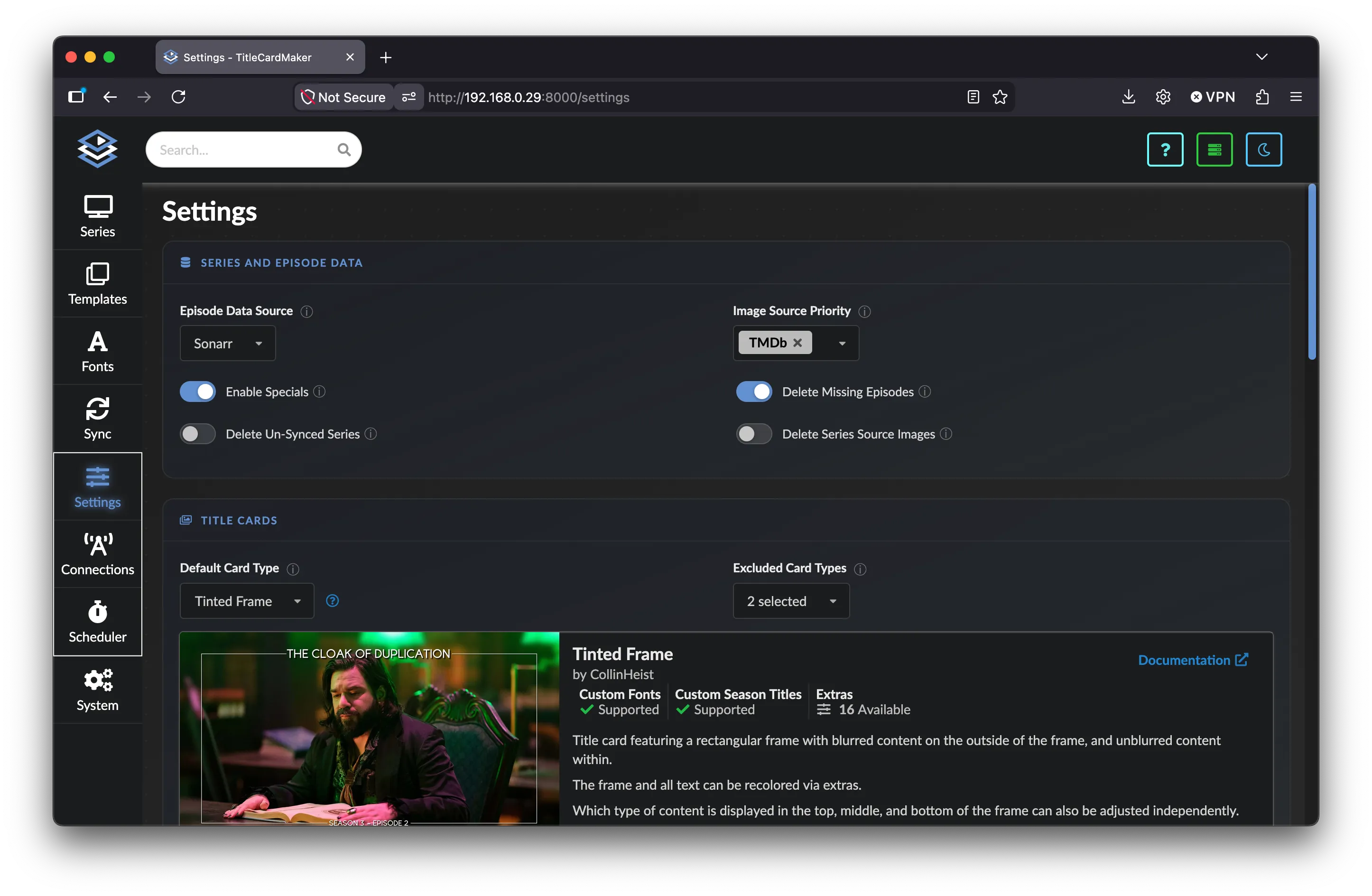Click the Series and Episode Data header
Viewport: 1372px width, 896px height.
281,263
